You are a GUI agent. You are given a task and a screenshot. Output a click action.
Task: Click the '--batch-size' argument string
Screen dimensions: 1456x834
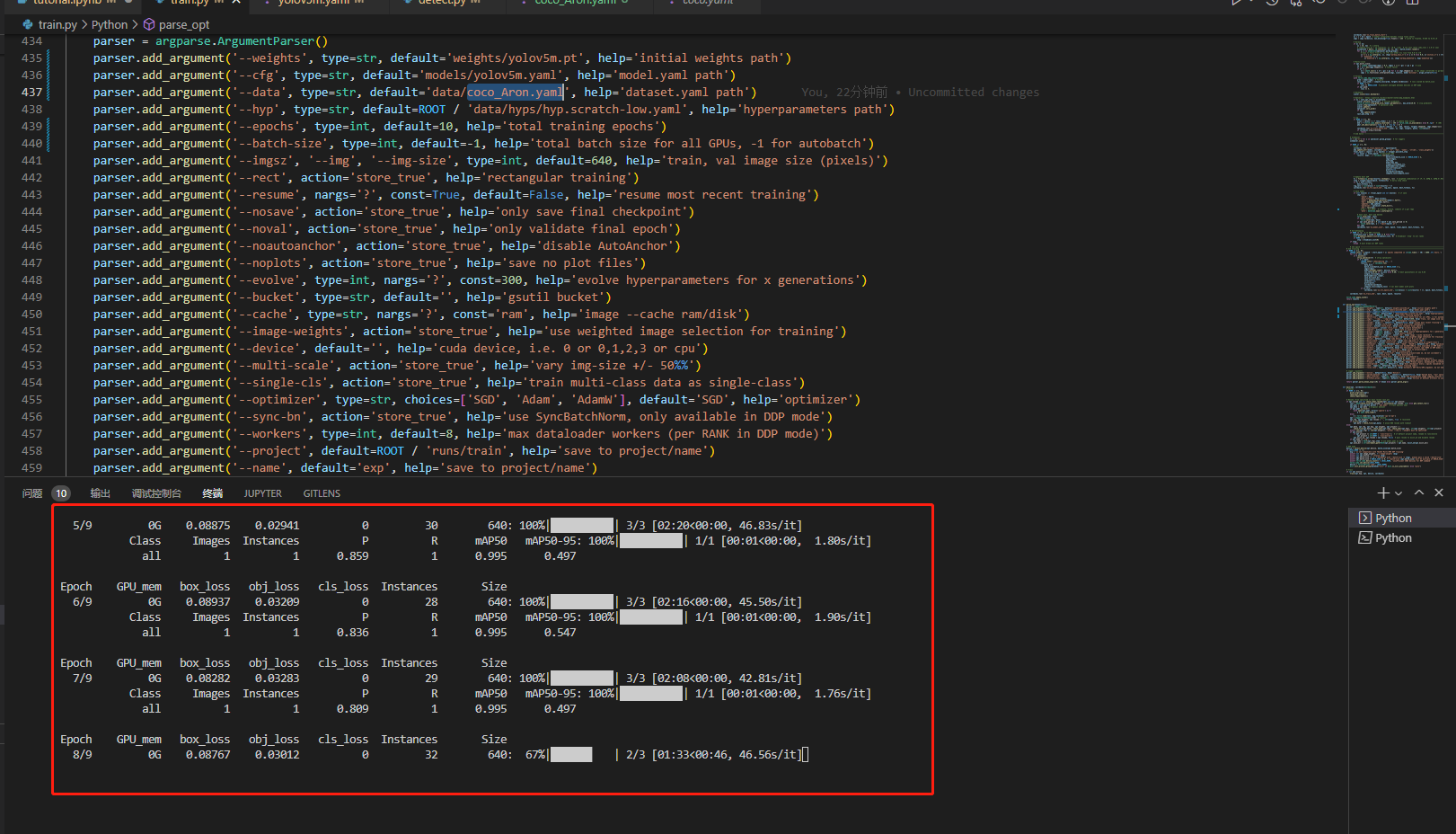click(279, 143)
